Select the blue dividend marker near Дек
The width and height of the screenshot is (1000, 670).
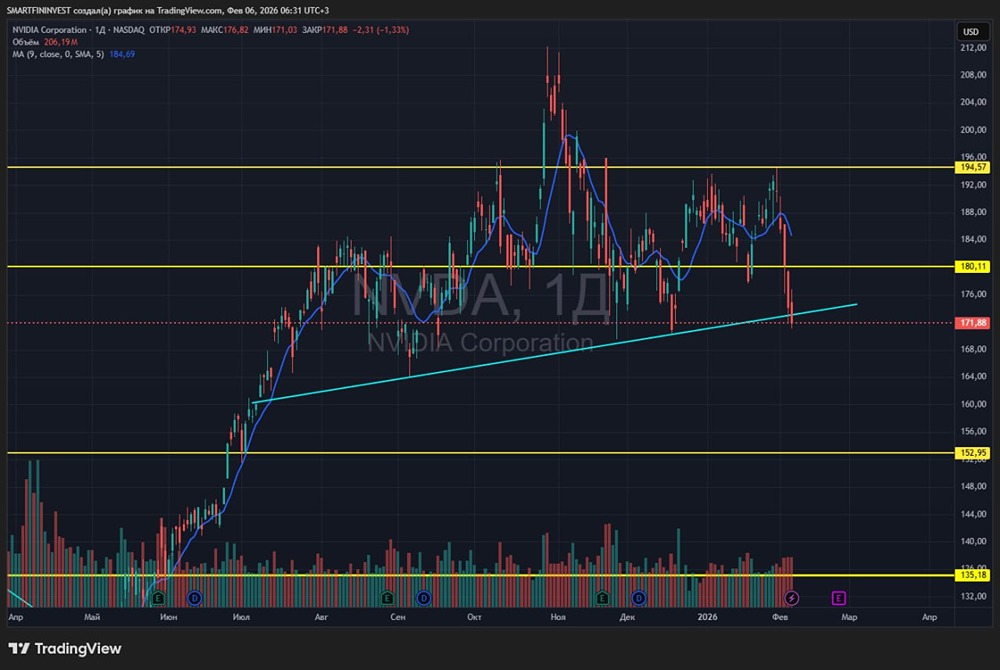pos(638,598)
